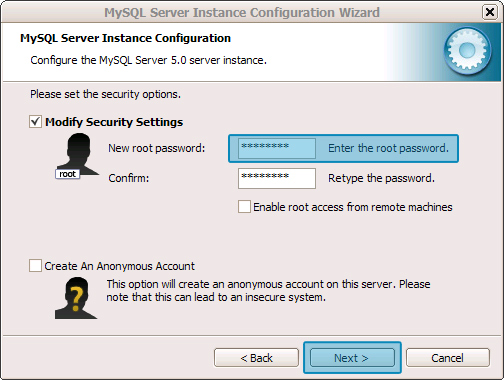Uncheck Modify Security Settings checkbox

[35, 122]
